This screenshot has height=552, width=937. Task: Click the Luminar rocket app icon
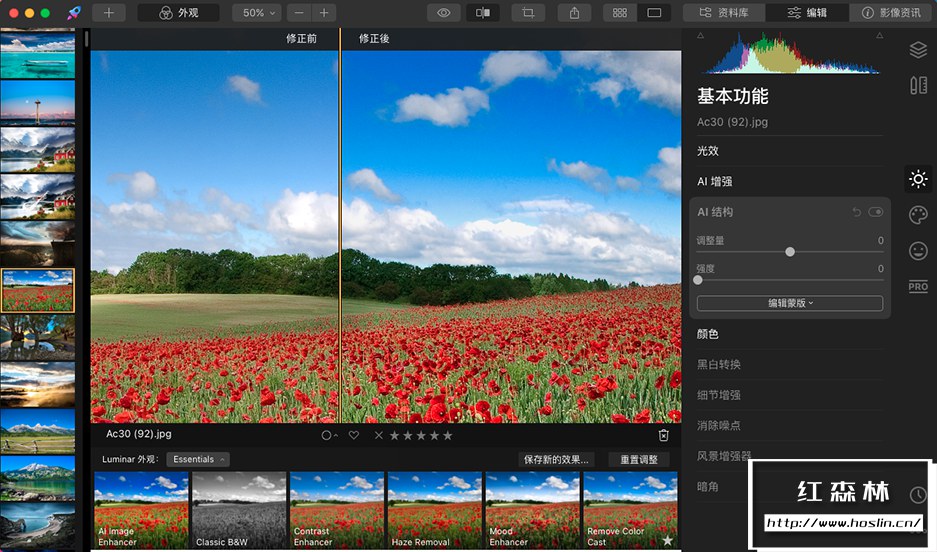[74, 13]
